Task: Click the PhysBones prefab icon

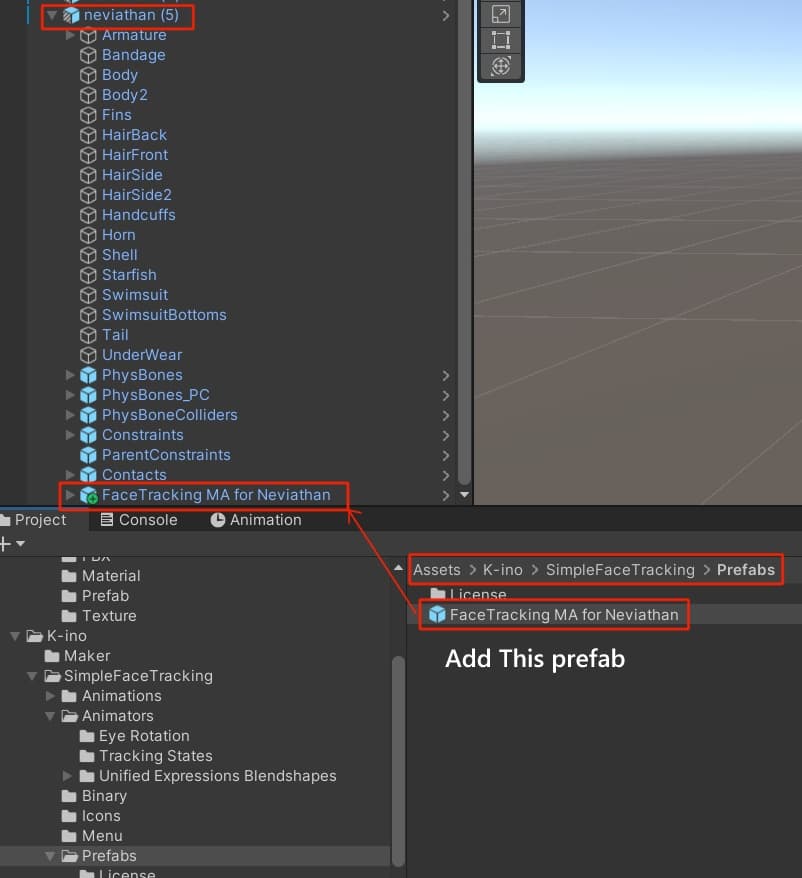Action: 88,375
